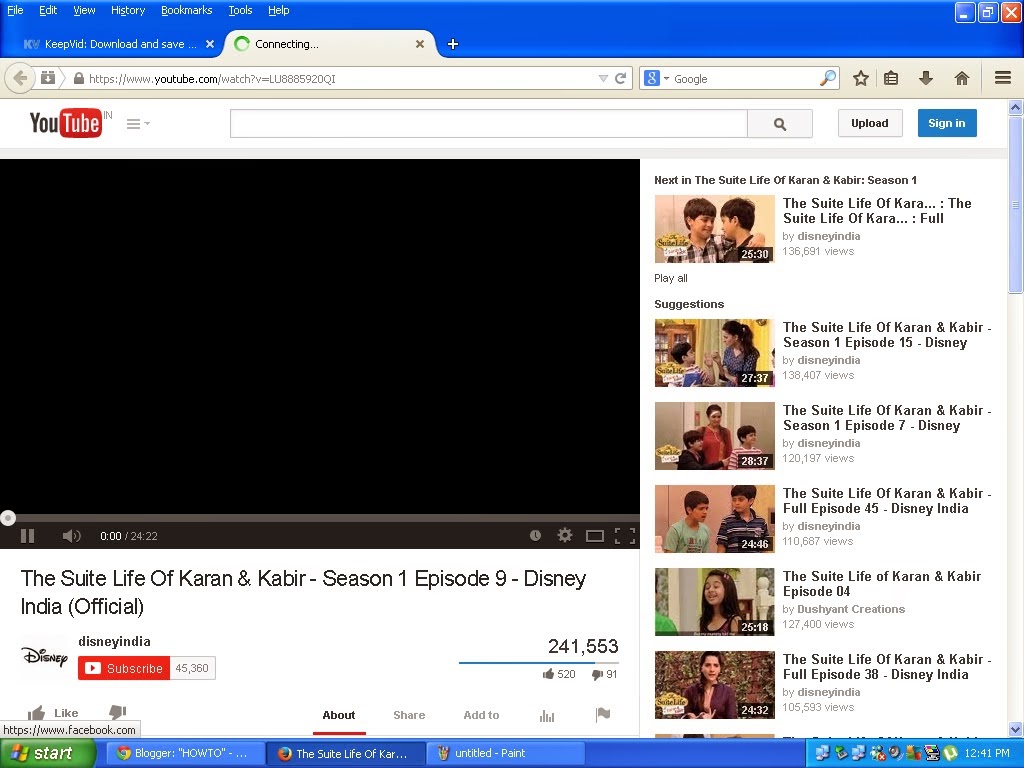Viewport: 1024px width, 768px height.
Task: Open a new tab with plus button
Action: (x=453, y=44)
